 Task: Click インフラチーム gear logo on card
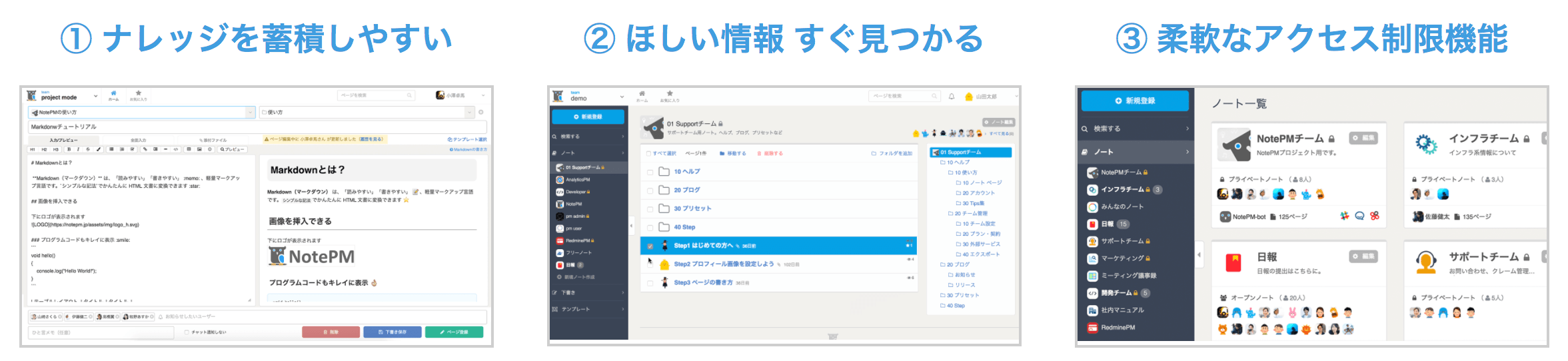[1426, 144]
